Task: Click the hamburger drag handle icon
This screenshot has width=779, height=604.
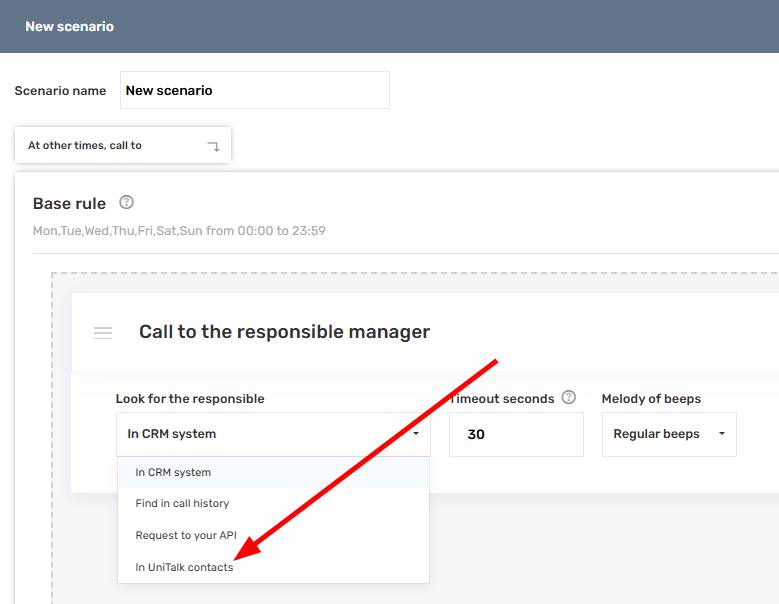Action: 103,333
